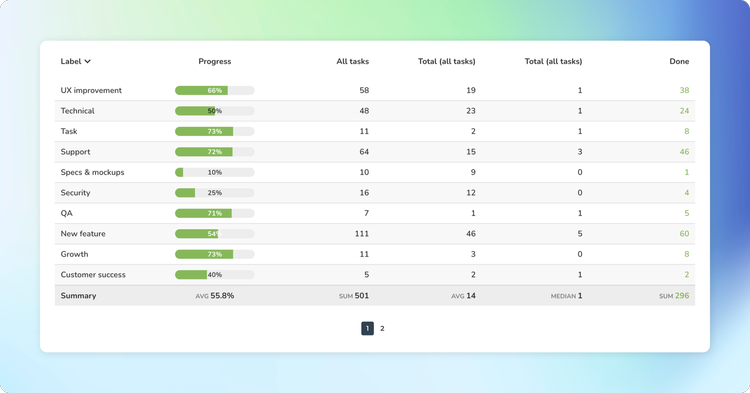This screenshot has height=393, width=750.
Task: Click Total value 12 in Security row
Action: pyautogui.click(x=471, y=193)
